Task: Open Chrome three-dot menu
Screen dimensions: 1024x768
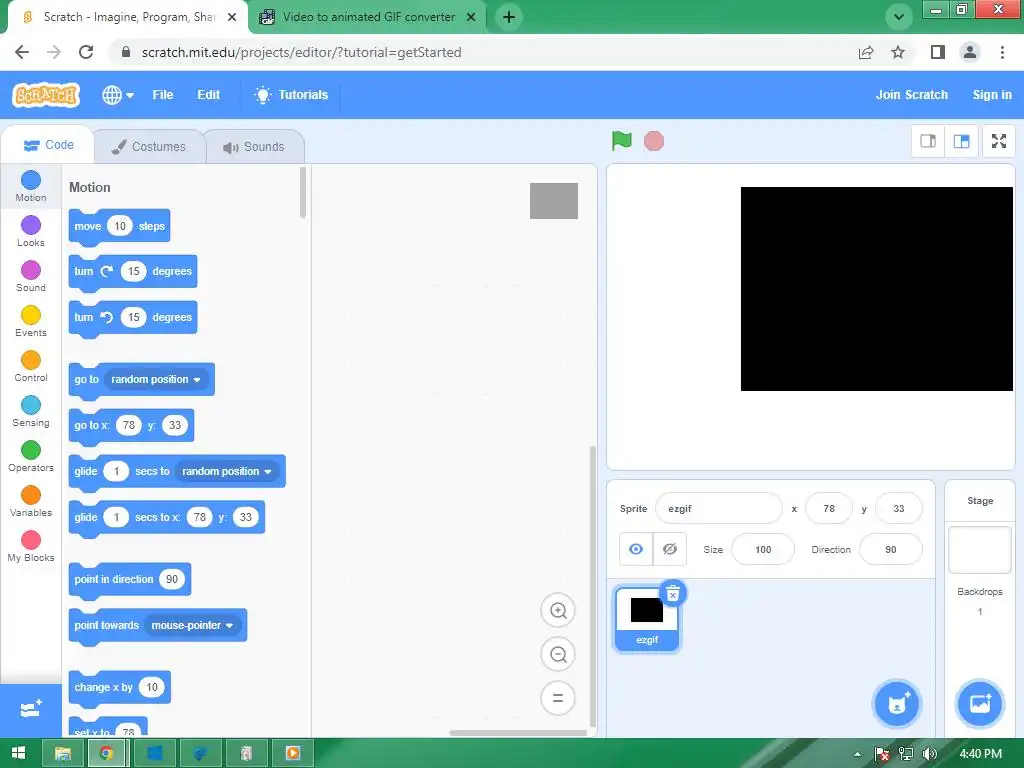Action: (1002, 52)
